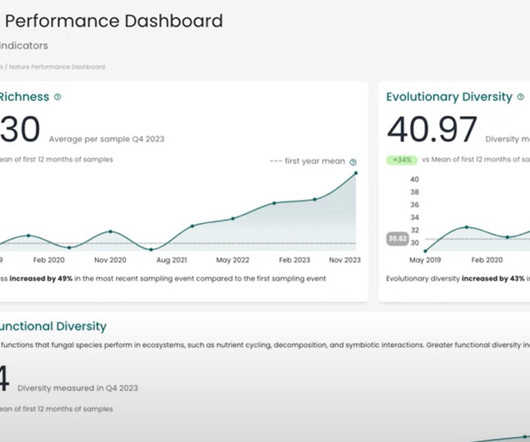Click 'Diversity measured in Q4 2023' text
Viewport: 530px width, 442px height.
(x=78, y=388)
